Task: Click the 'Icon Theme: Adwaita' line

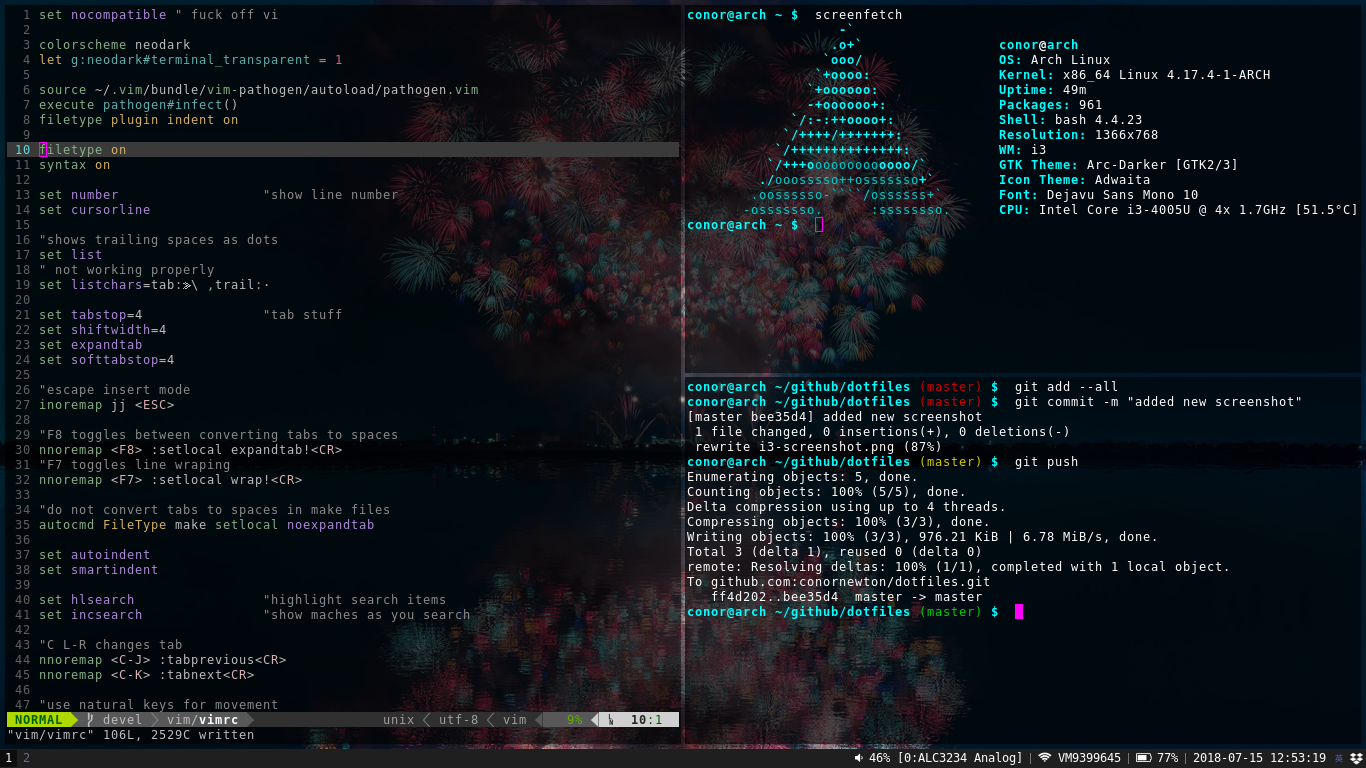Action: (1074, 180)
